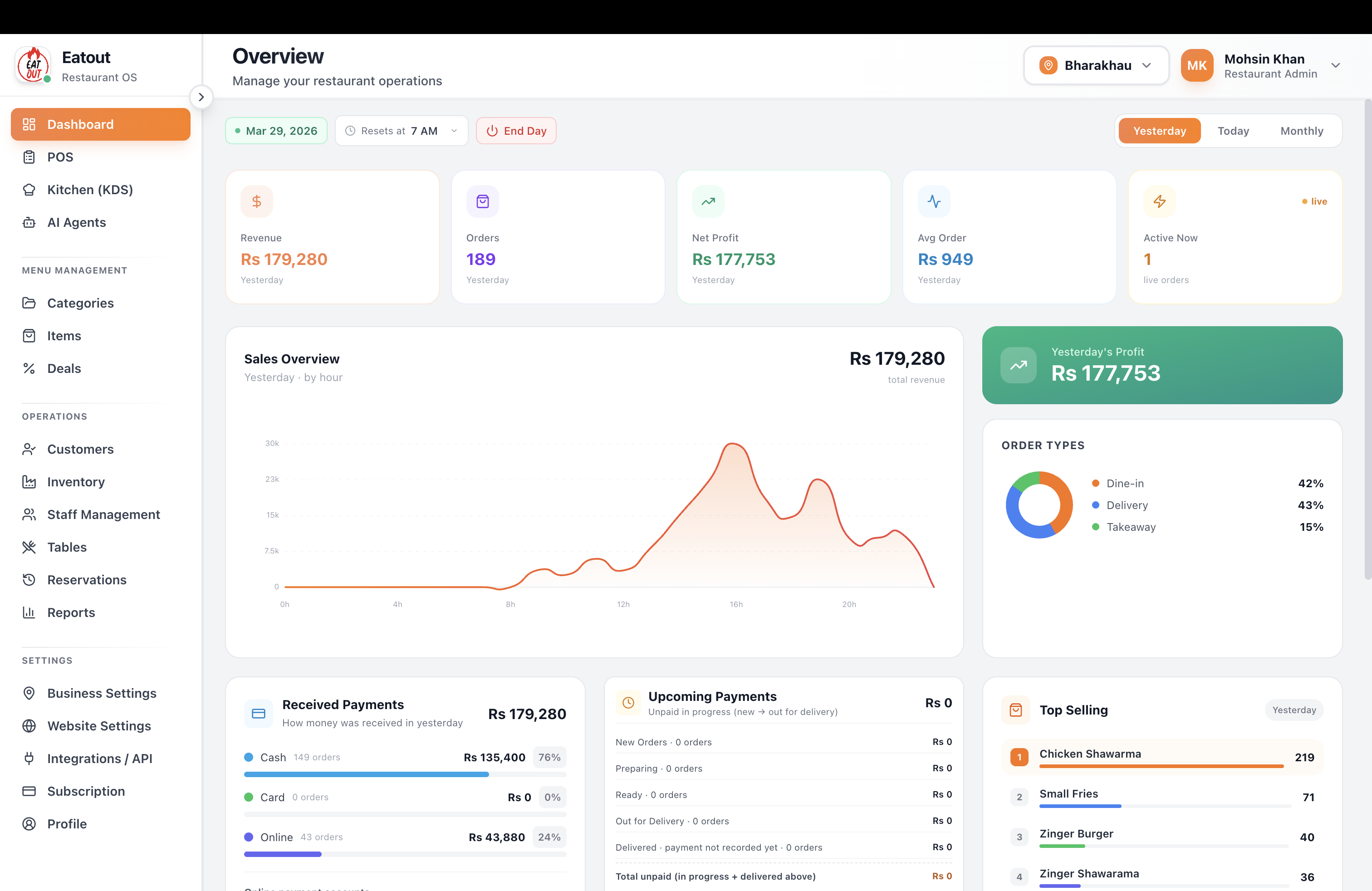Click the Integrations / API plug icon
Screen dimensions: 1372x891
click(x=29, y=759)
